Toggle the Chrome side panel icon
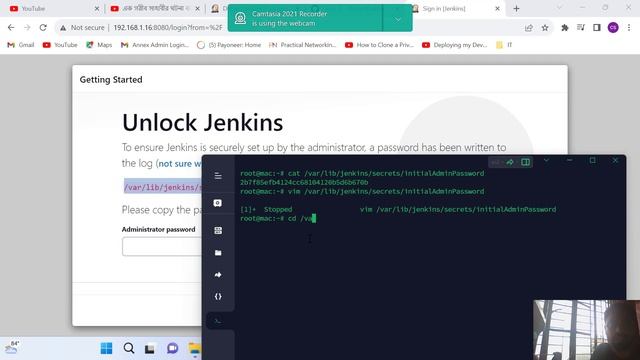 [x=597, y=28]
